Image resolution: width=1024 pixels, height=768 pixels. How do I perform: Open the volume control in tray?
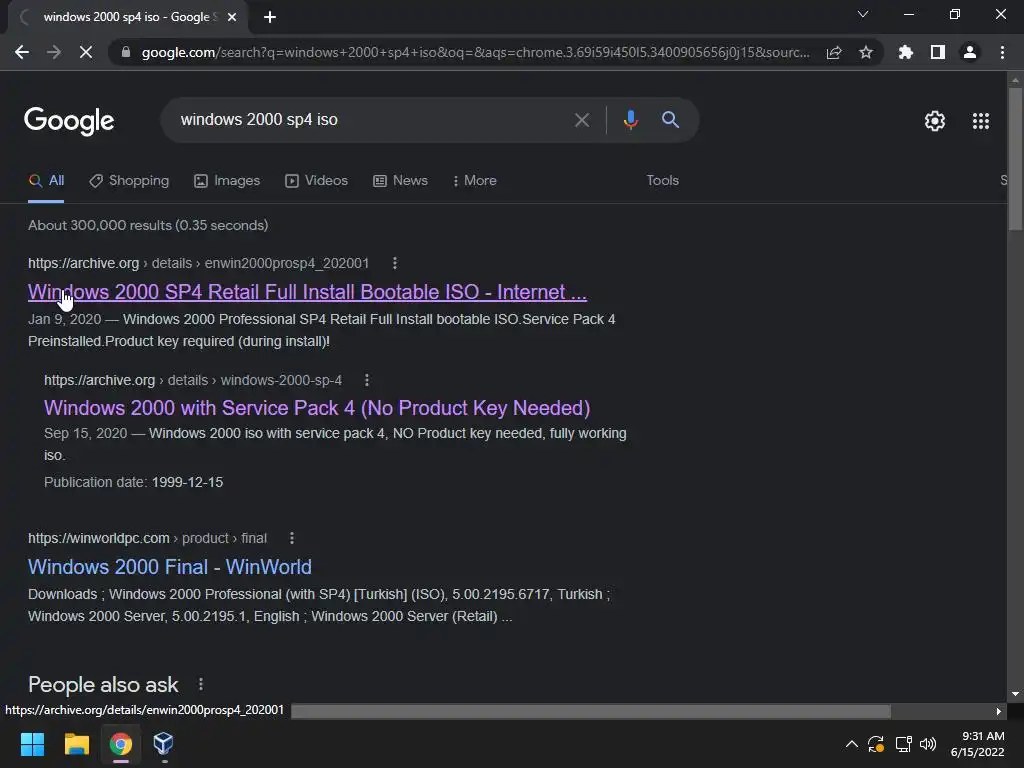[x=927, y=744]
